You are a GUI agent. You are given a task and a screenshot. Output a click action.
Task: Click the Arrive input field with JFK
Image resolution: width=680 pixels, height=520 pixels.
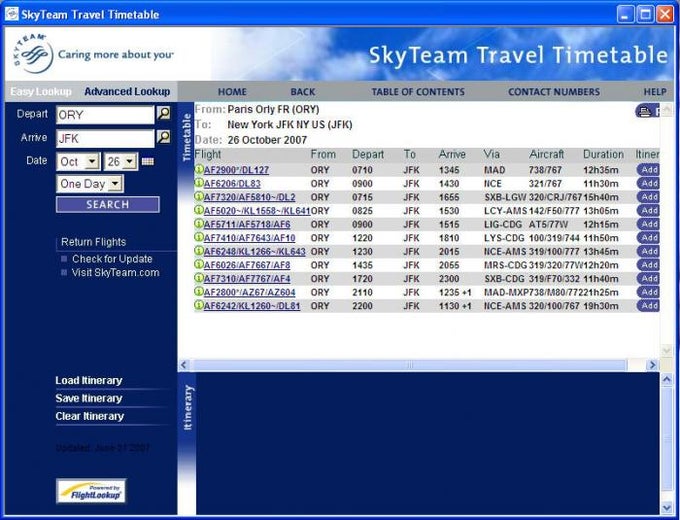(105, 138)
